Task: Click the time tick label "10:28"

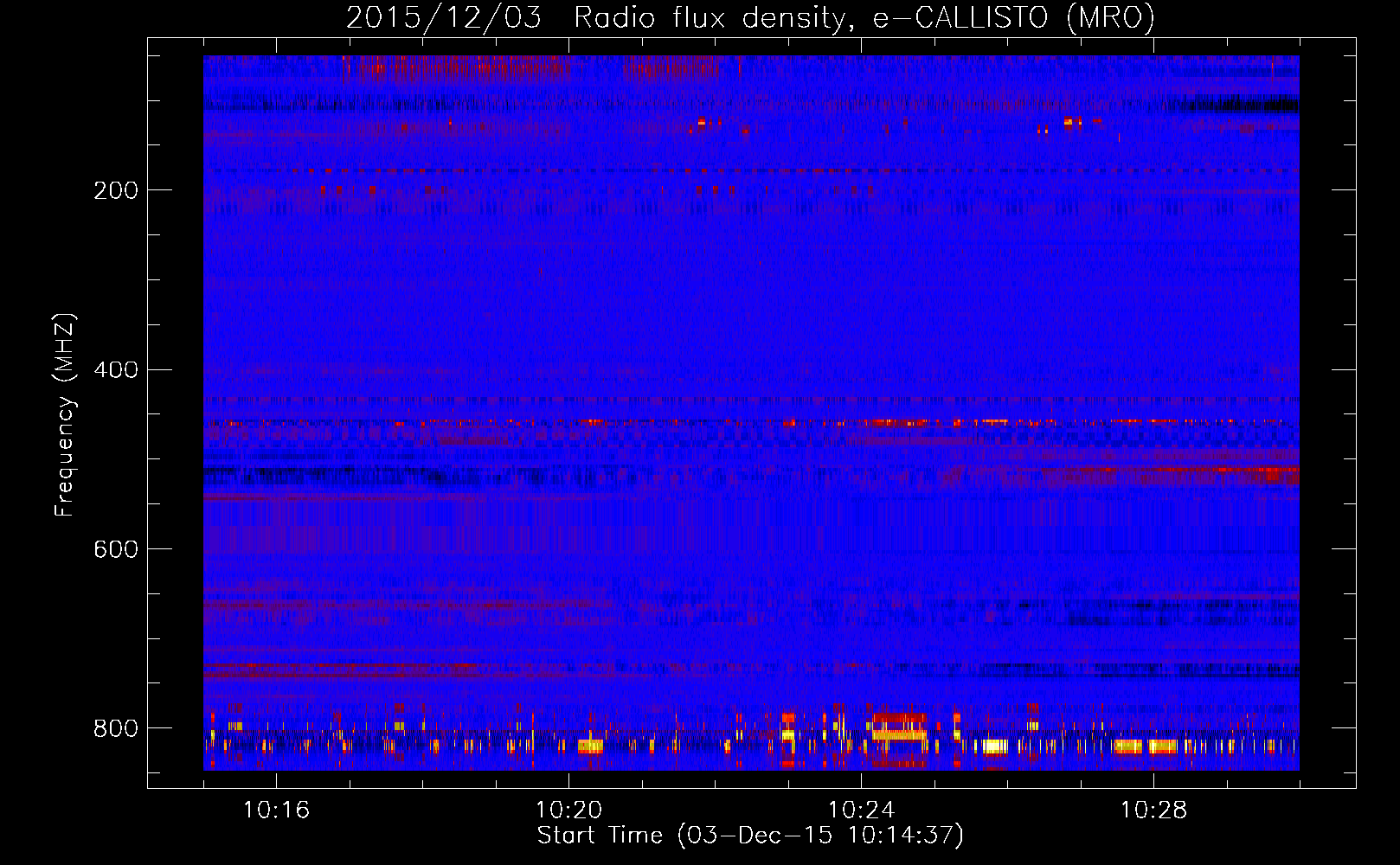Action: point(1153,811)
